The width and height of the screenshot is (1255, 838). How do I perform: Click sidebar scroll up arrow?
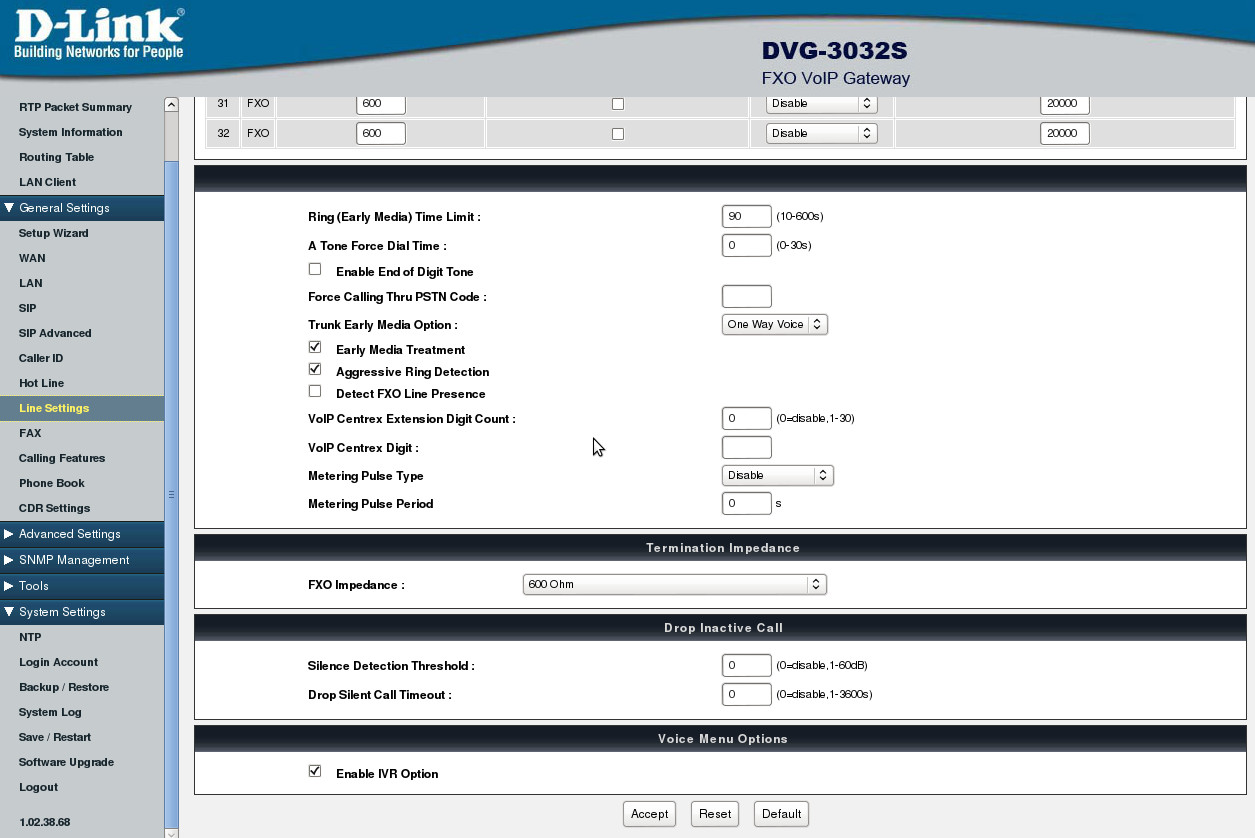pos(171,104)
